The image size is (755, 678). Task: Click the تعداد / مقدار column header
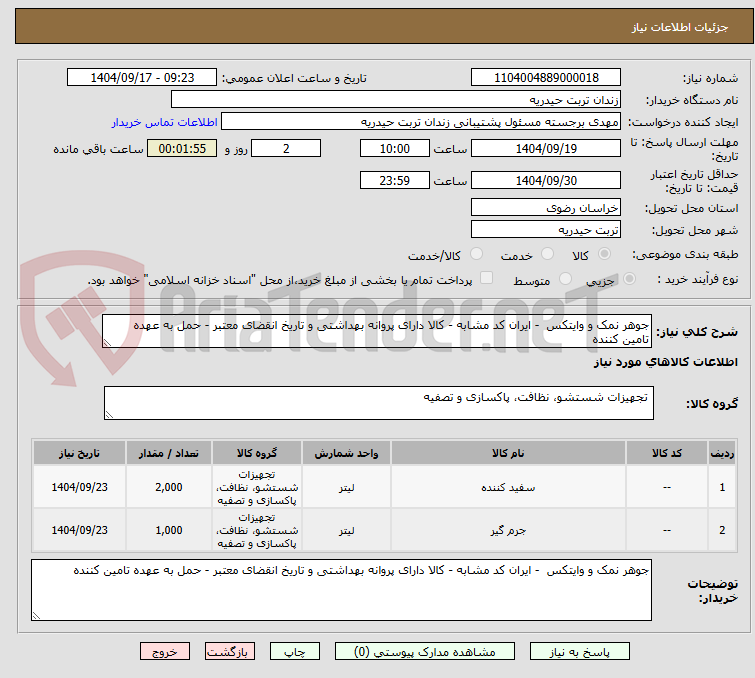coord(169,453)
